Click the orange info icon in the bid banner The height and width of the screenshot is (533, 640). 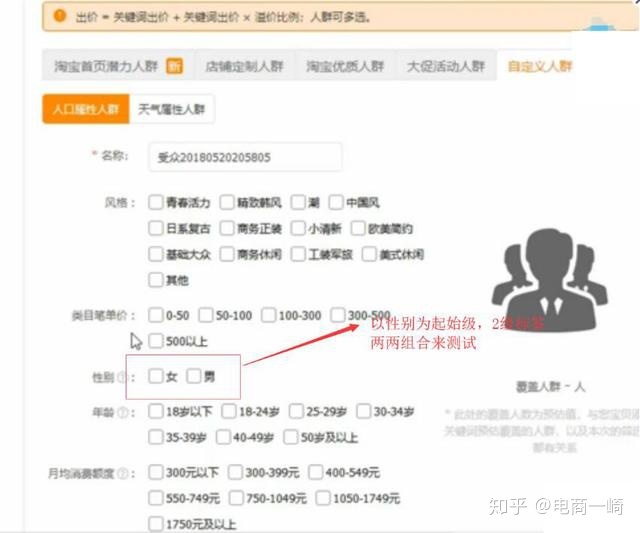[x=60, y=16]
